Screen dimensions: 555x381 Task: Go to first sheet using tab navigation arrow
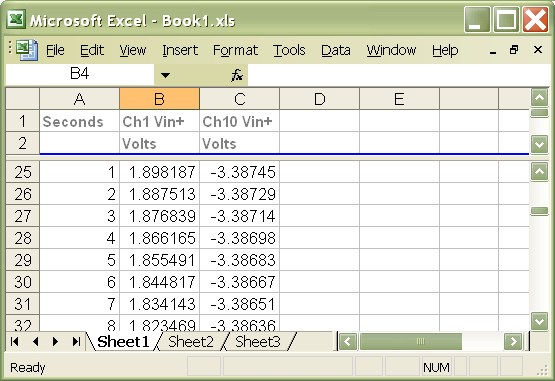pos(15,342)
